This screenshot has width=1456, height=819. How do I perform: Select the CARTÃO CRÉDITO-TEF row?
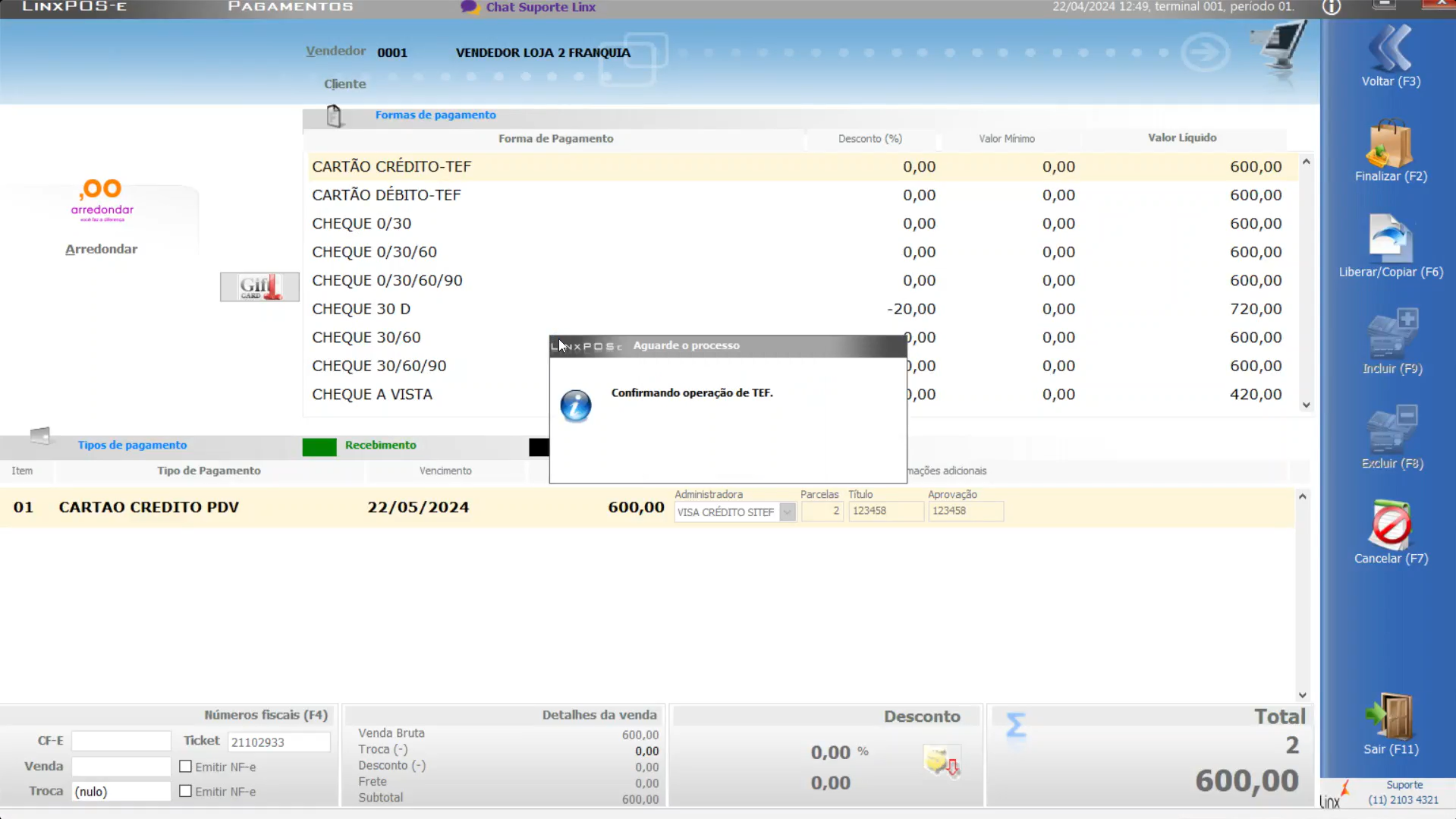point(800,167)
